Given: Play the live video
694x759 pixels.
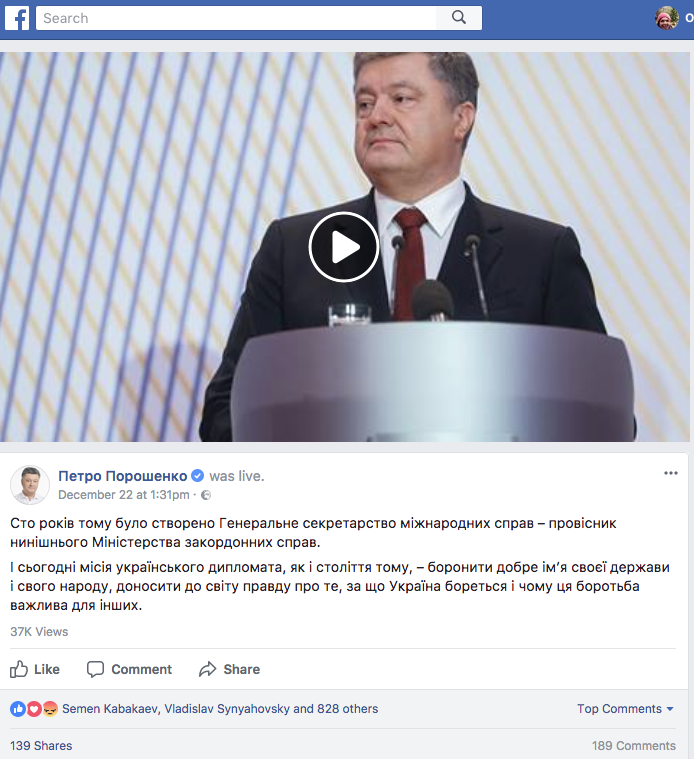Looking at the screenshot, I should 344,247.
